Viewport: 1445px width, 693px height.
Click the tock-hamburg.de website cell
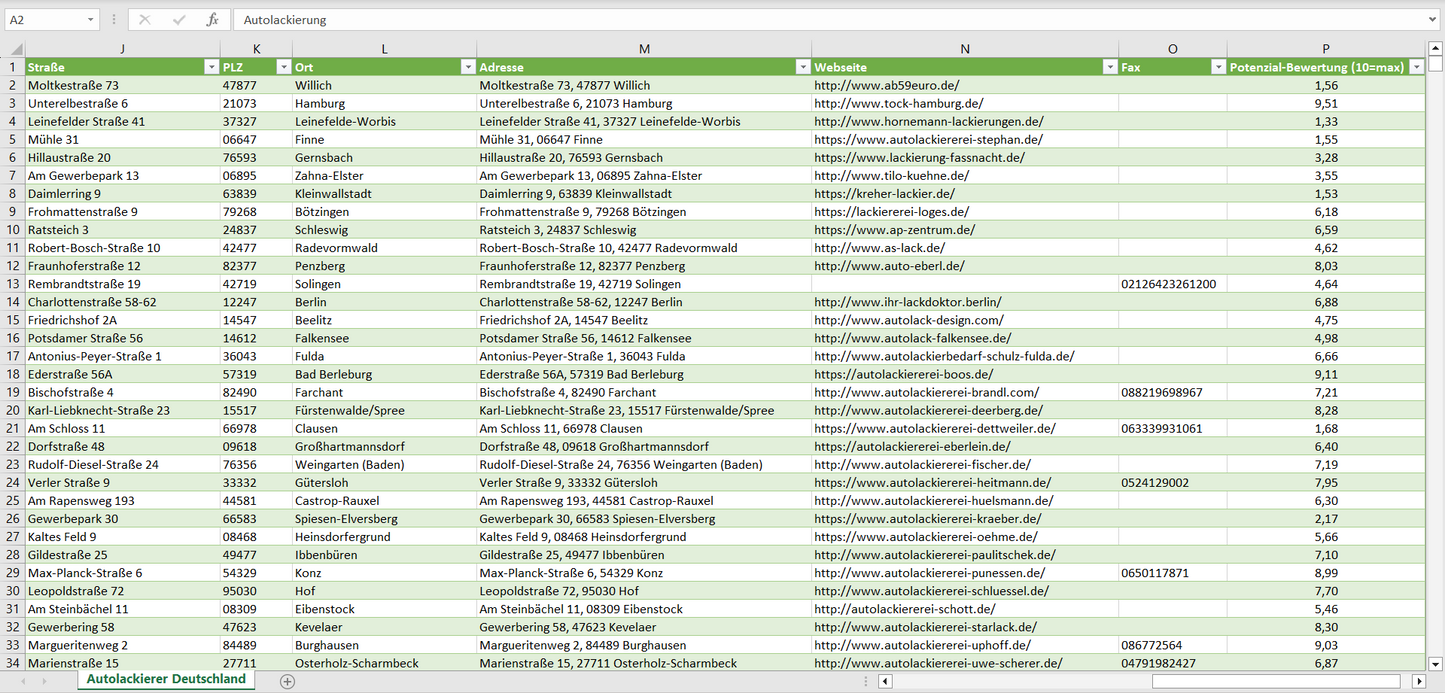[898, 103]
